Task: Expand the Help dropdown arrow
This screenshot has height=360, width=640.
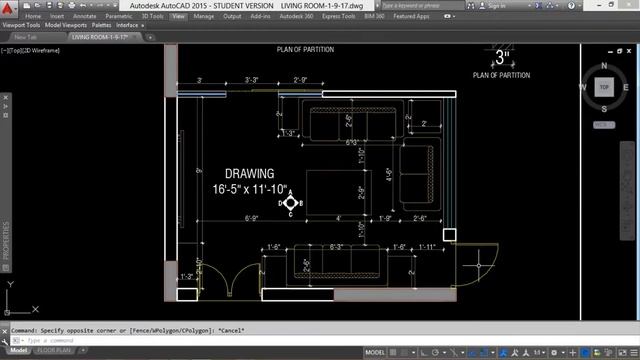Action: 579,6
